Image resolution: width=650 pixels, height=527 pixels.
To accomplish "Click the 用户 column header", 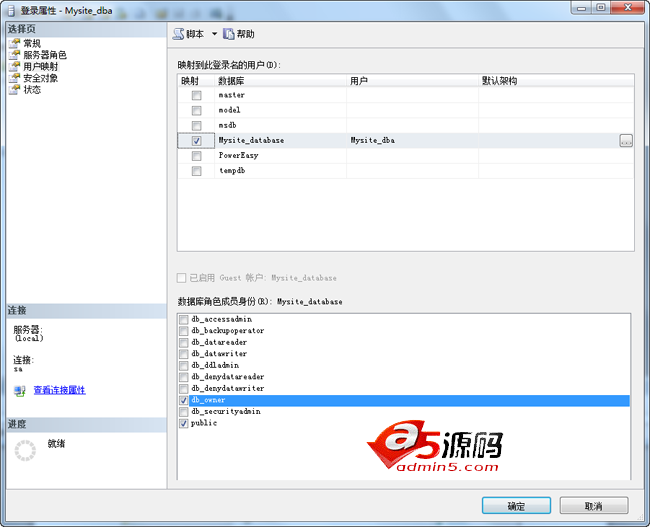I will 412,81.
